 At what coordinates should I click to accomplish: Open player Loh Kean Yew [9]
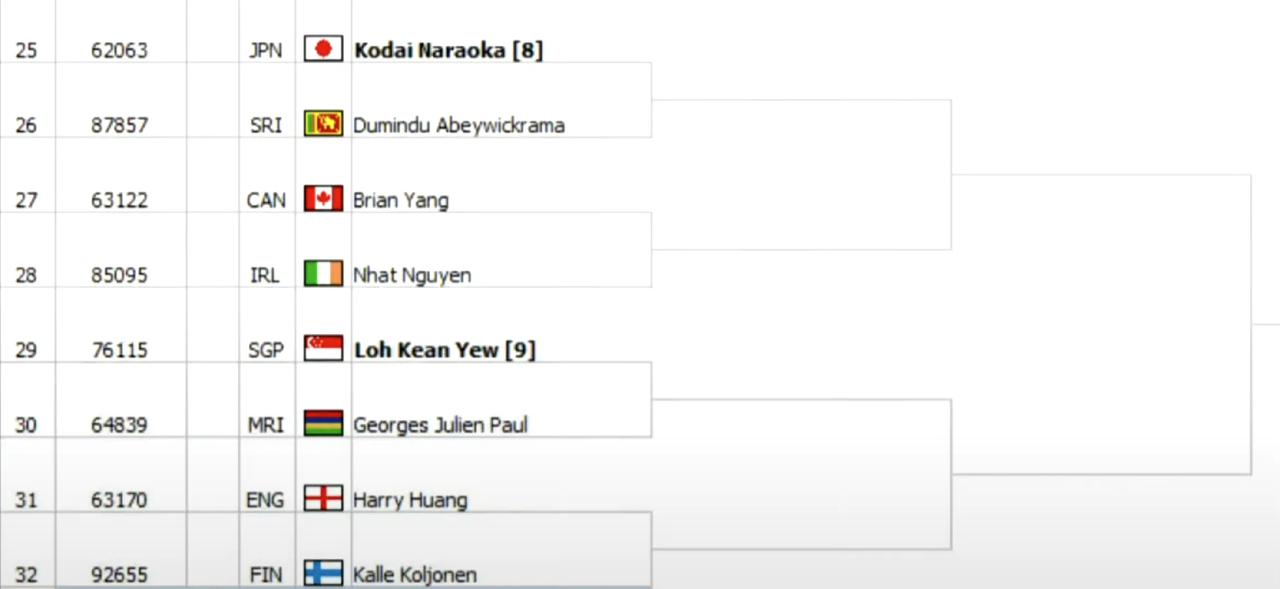tap(444, 350)
